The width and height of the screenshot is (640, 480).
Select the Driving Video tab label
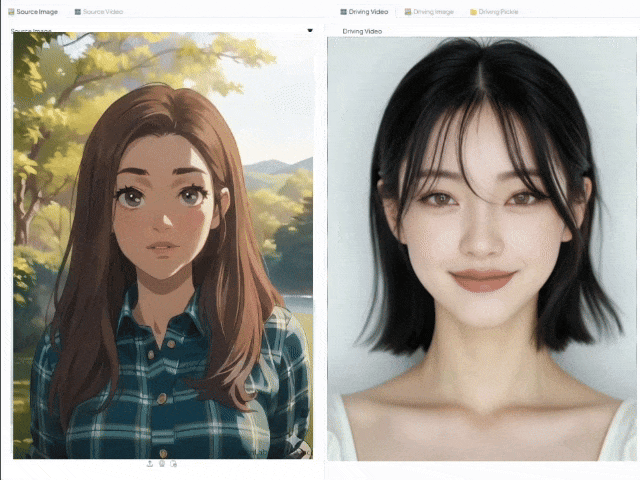click(x=368, y=11)
